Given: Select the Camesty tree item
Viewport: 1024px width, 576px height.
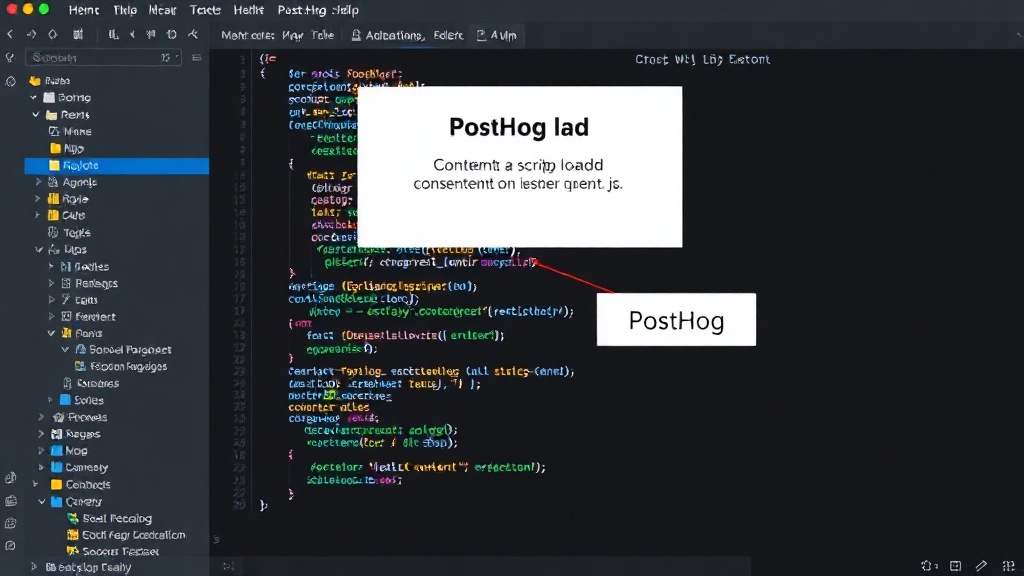Looking at the screenshot, I should click(x=87, y=468).
